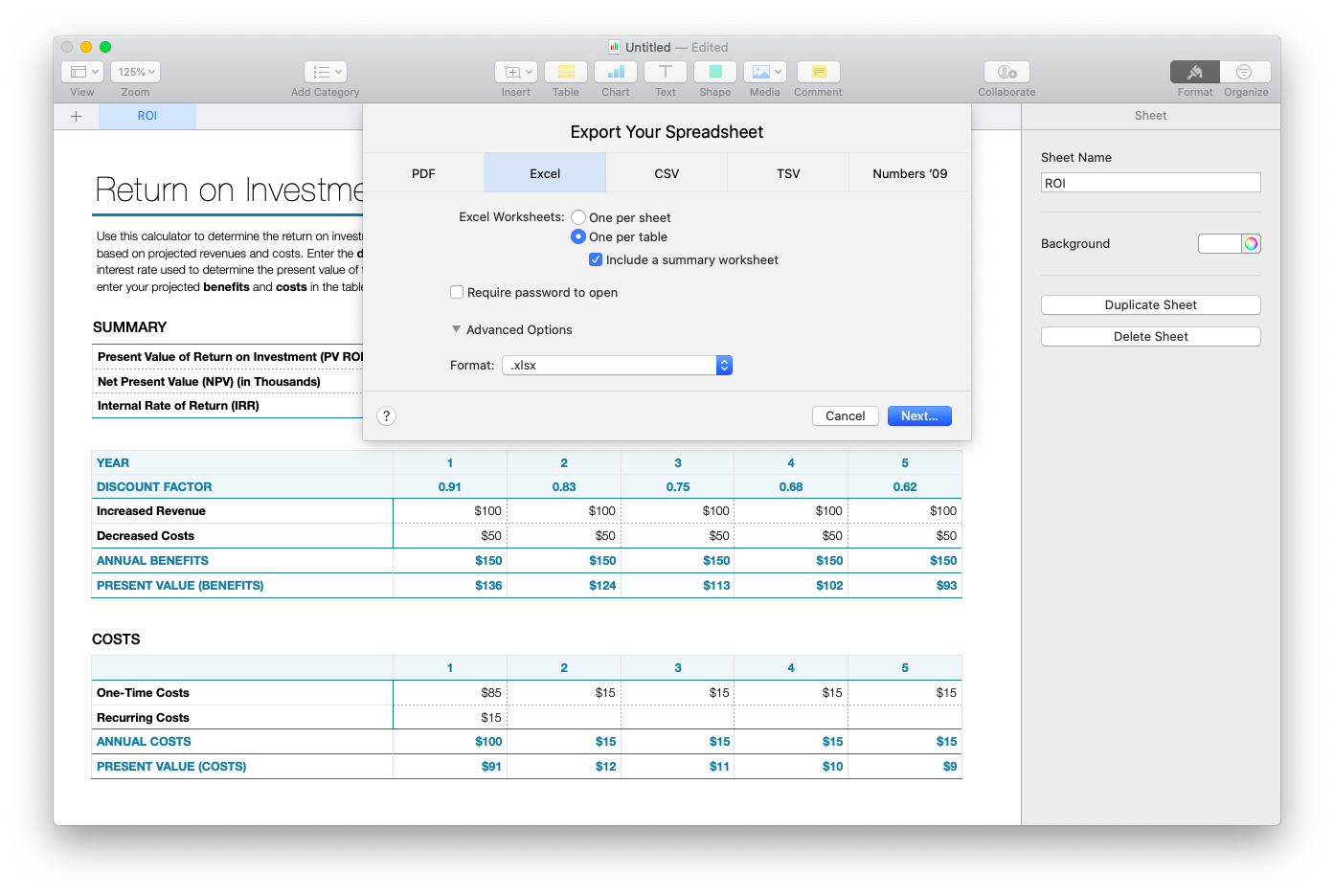This screenshot has width=1334, height=896.
Task: Add a comment
Action: click(817, 72)
